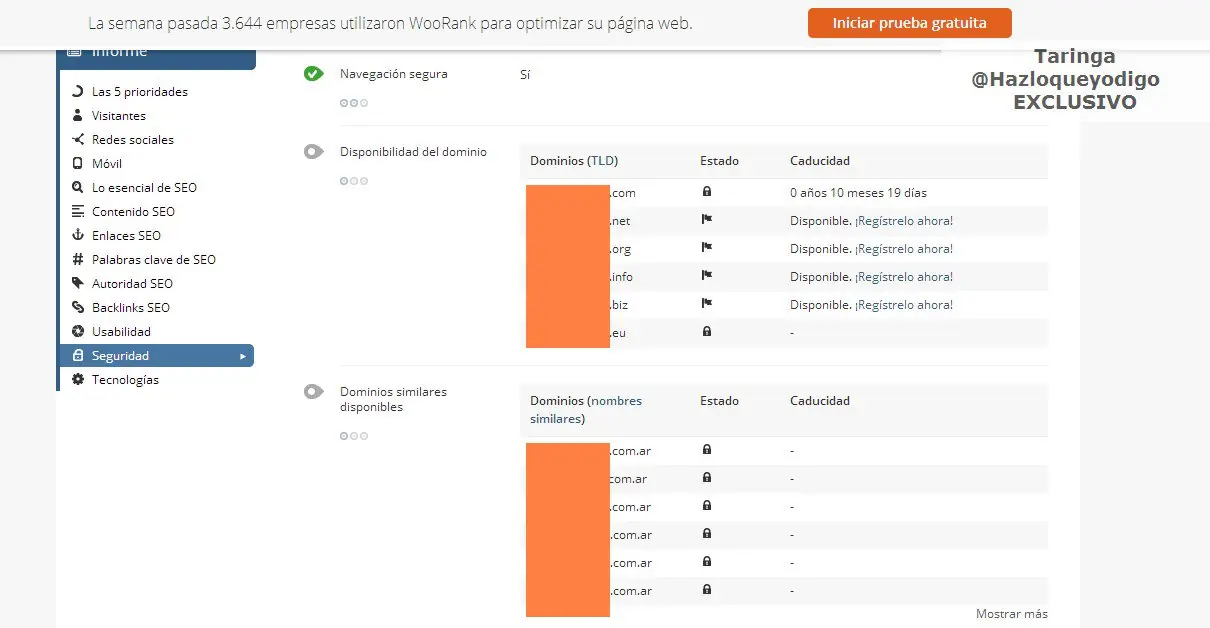Screen dimensions: 1210x628
Task: Open the TLD link in domains header
Action: (603, 161)
